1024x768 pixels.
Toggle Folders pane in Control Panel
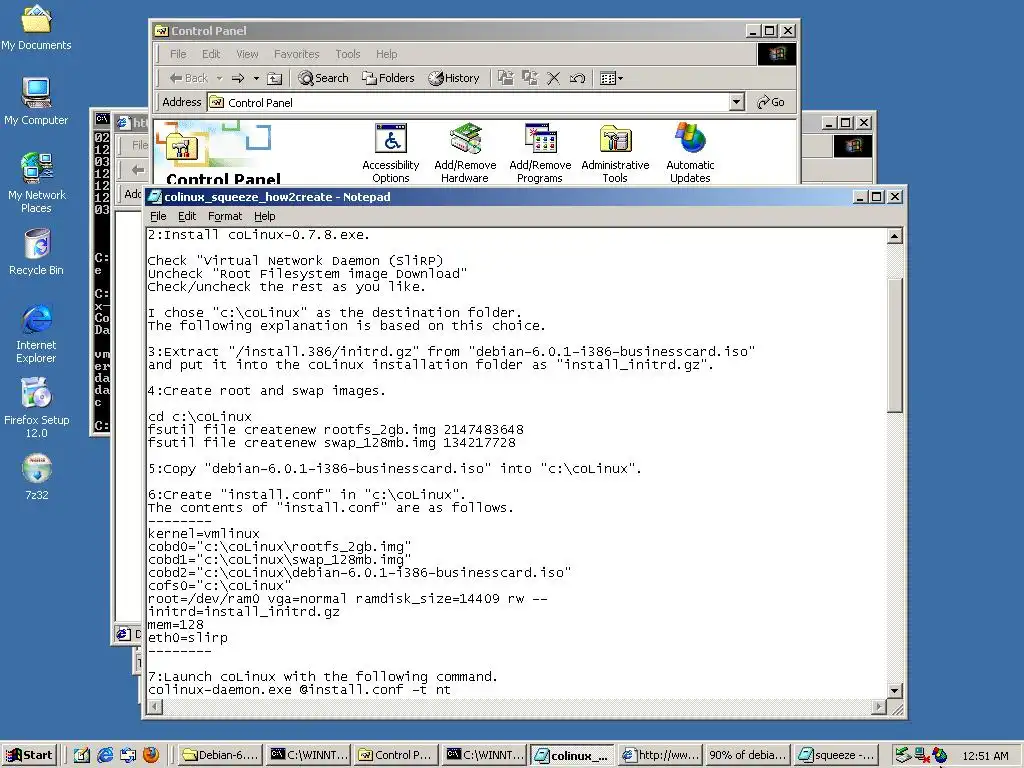click(x=389, y=78)
